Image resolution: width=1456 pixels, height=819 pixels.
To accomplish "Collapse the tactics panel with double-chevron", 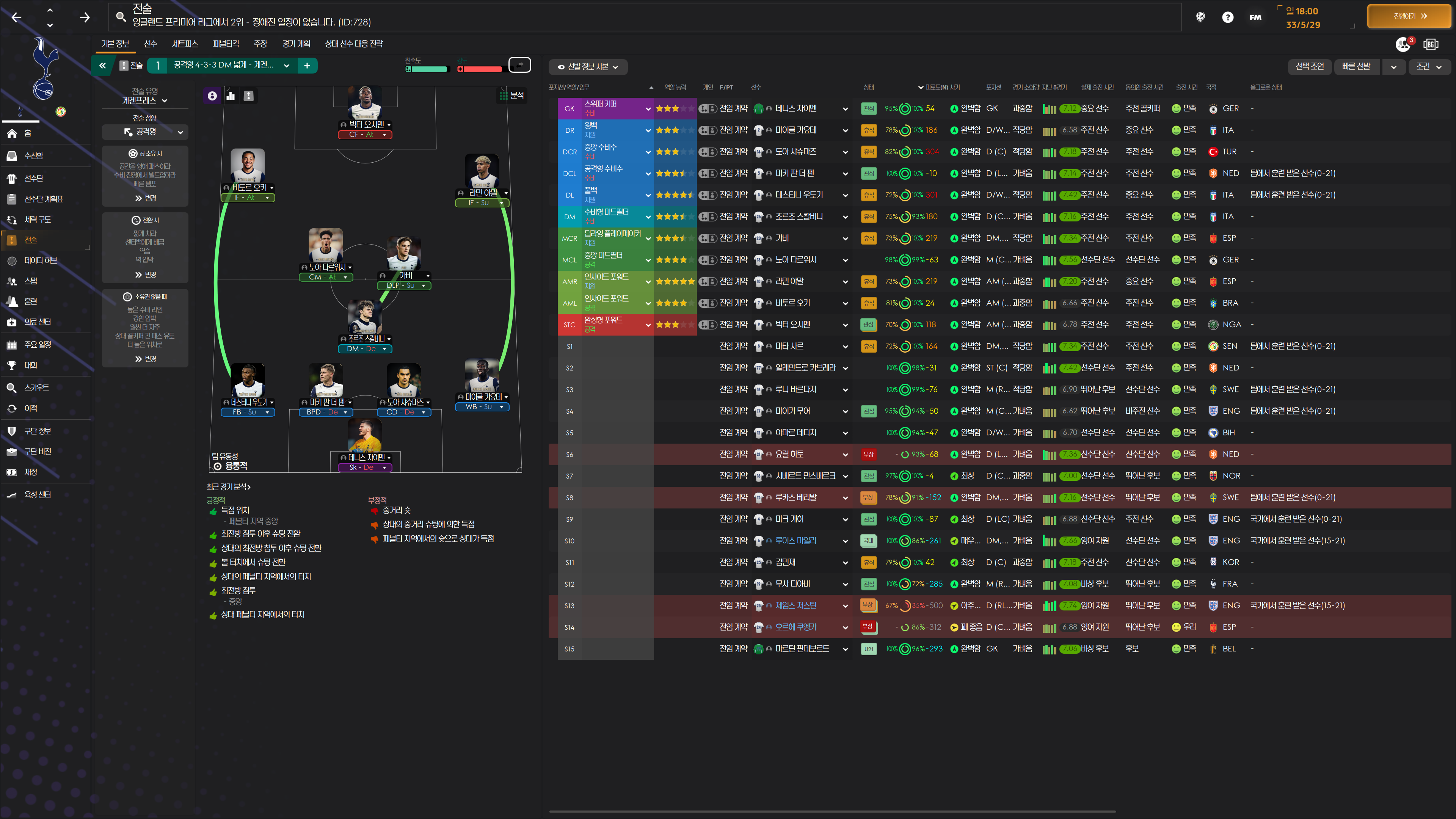I will [x=102, y=66].
